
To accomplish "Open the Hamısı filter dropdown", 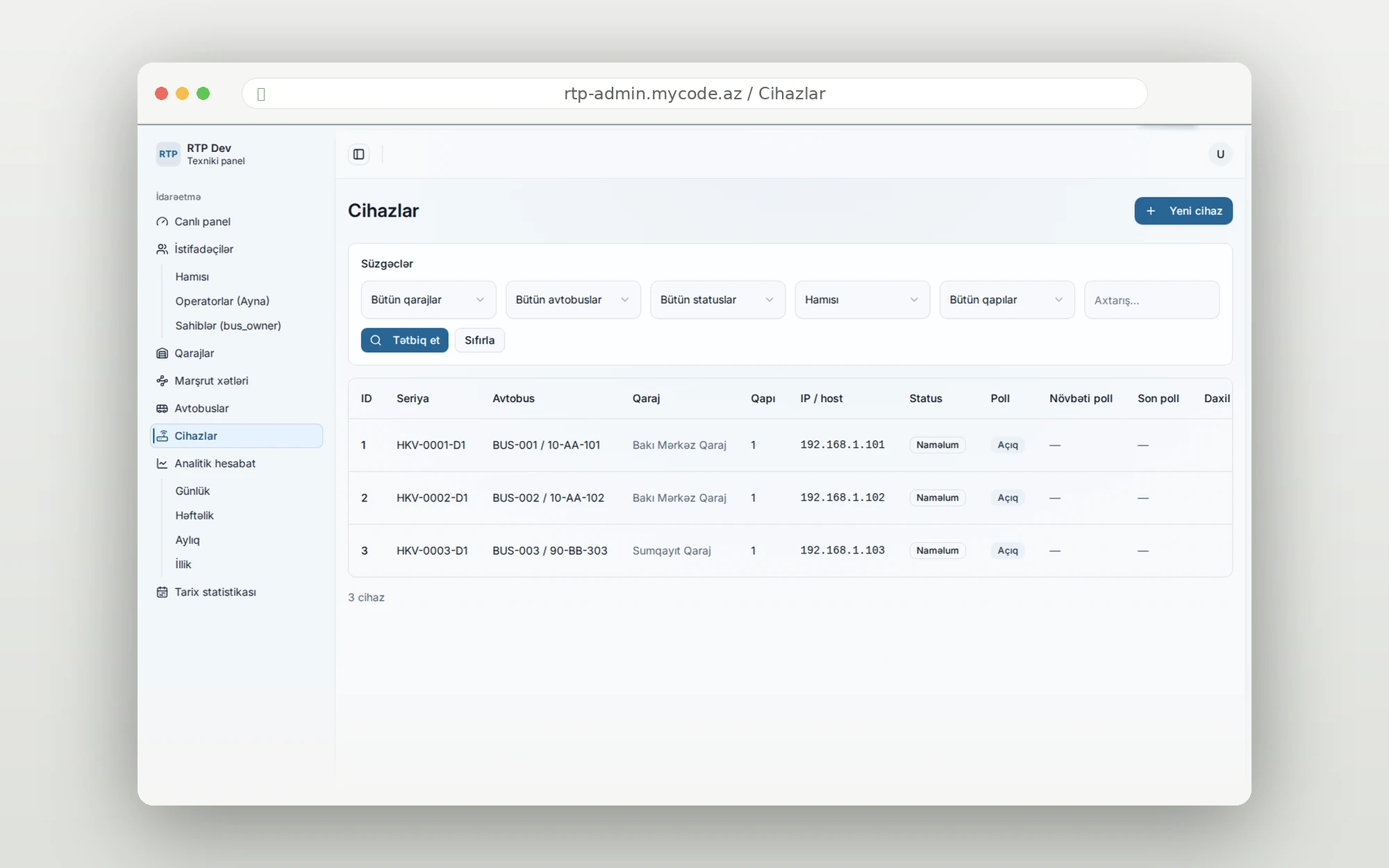I will pyautogui.click(x=863, y=300).
